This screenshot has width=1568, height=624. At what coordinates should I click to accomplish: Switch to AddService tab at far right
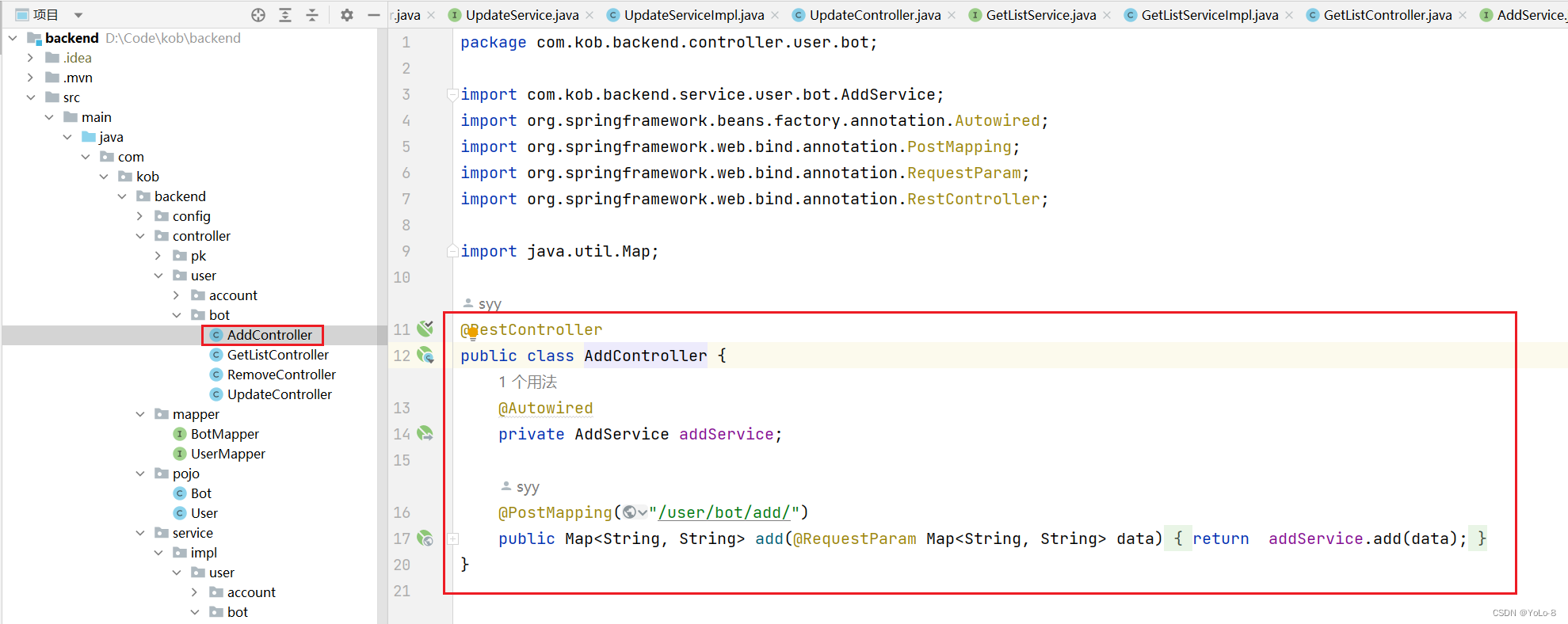pyautogui.click(x=1523, y=15)
